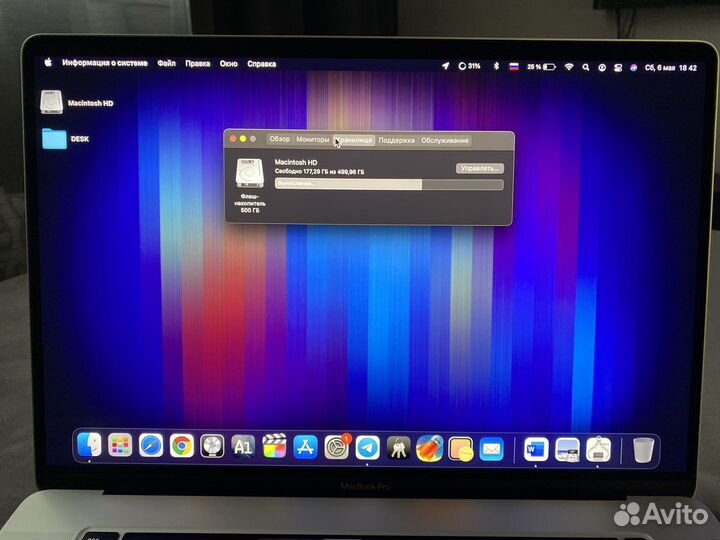Click the Macintosh HD disk image in window
Viewport: 720px width, 540px height.
[250, 173]
